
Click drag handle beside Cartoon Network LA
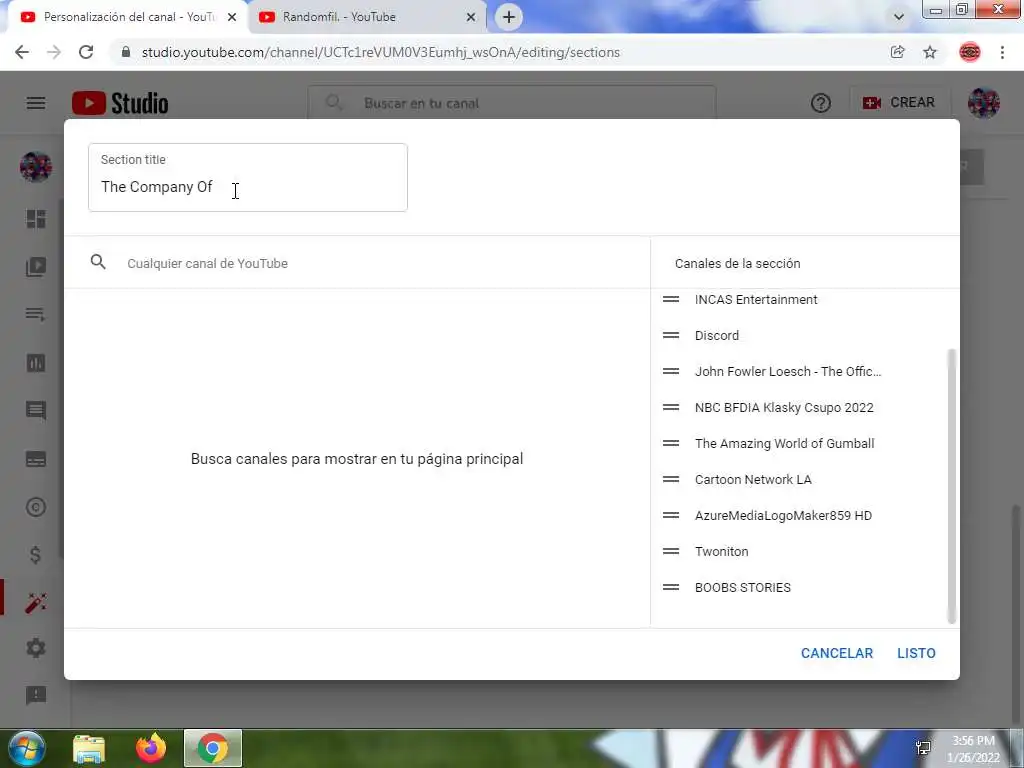point(671,479)
